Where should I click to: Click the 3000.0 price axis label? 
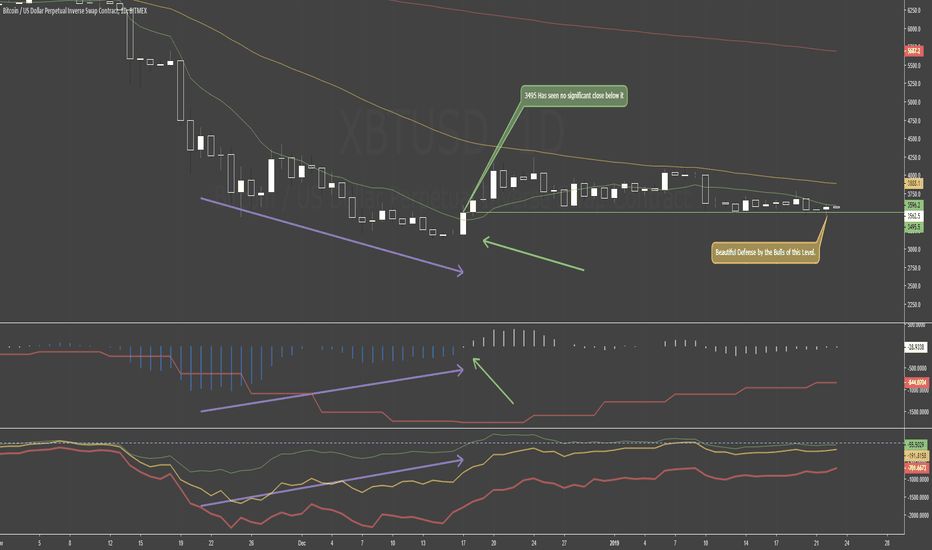(914, 249)
